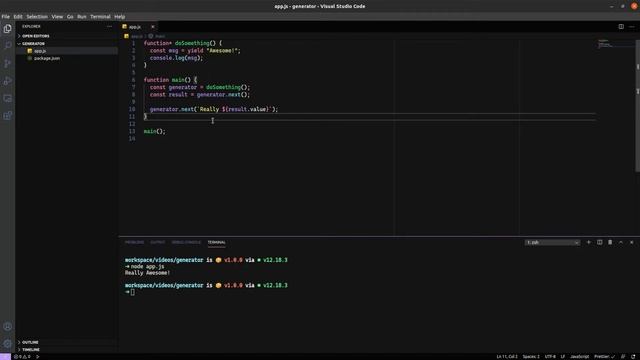Screen dimensions: 640x360
Task: Close the terminal panel
Action: tap(631, 242)
